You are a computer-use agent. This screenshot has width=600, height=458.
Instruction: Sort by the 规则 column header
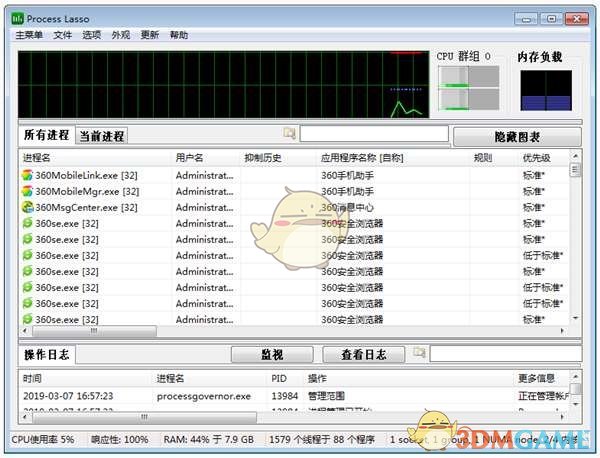[x=495, y=158]
